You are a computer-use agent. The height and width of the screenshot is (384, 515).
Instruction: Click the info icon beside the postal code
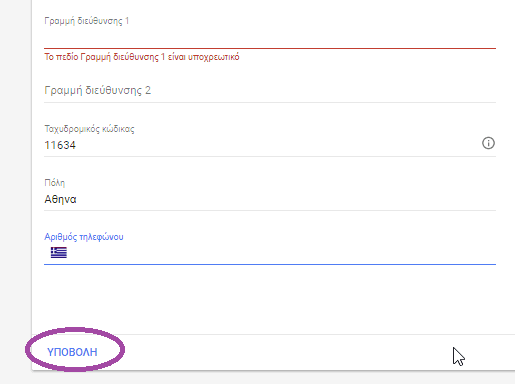(x=488, y=143)
